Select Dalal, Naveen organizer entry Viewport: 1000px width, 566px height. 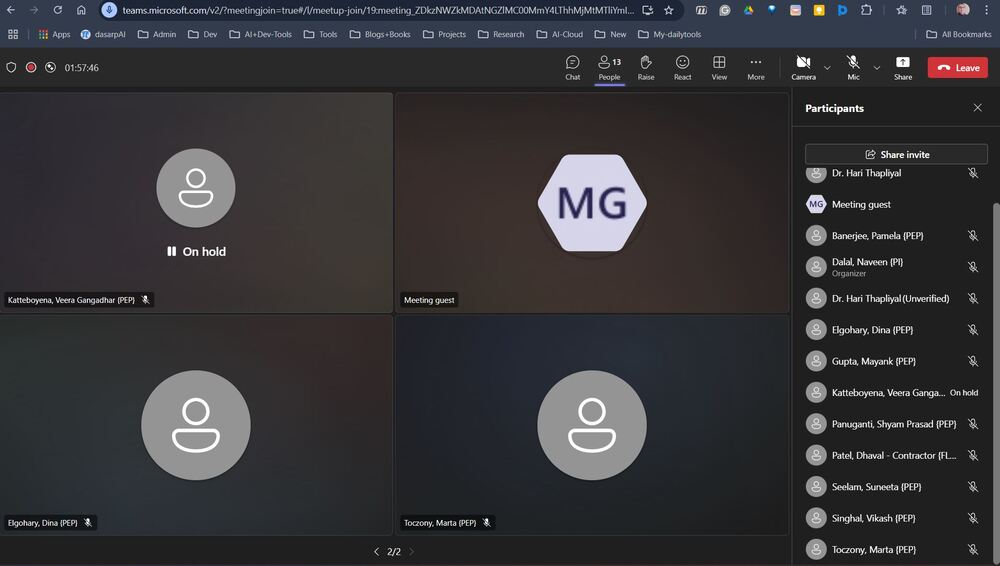pyautogui.click(x=893, y=267)
